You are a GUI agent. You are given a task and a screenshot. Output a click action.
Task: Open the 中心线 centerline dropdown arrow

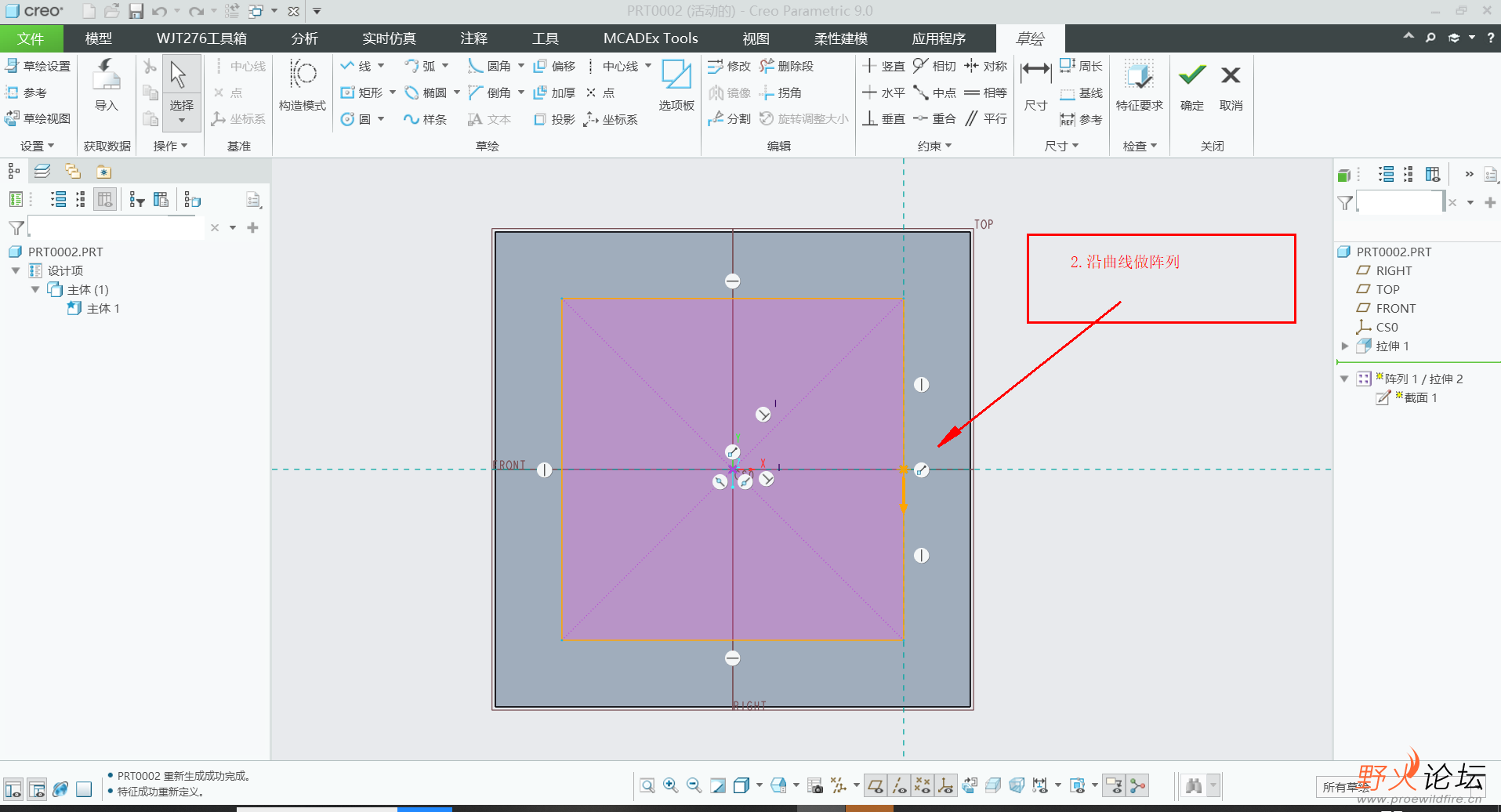pyautogui.click(x=648, y=67)
